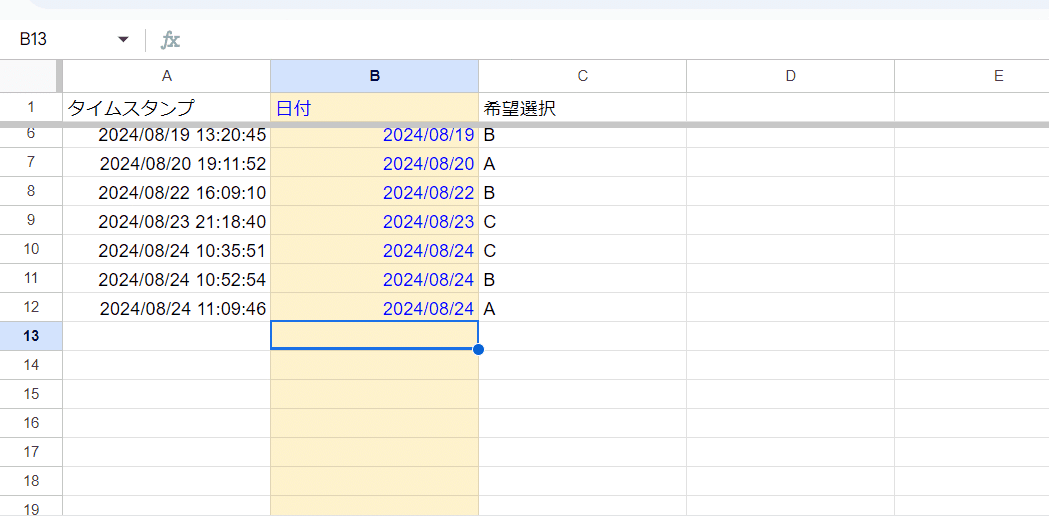The image size is (1049, 516).
Task: Click date cell 2024/08/20 in column B
Action: click(x=375, y=163)
